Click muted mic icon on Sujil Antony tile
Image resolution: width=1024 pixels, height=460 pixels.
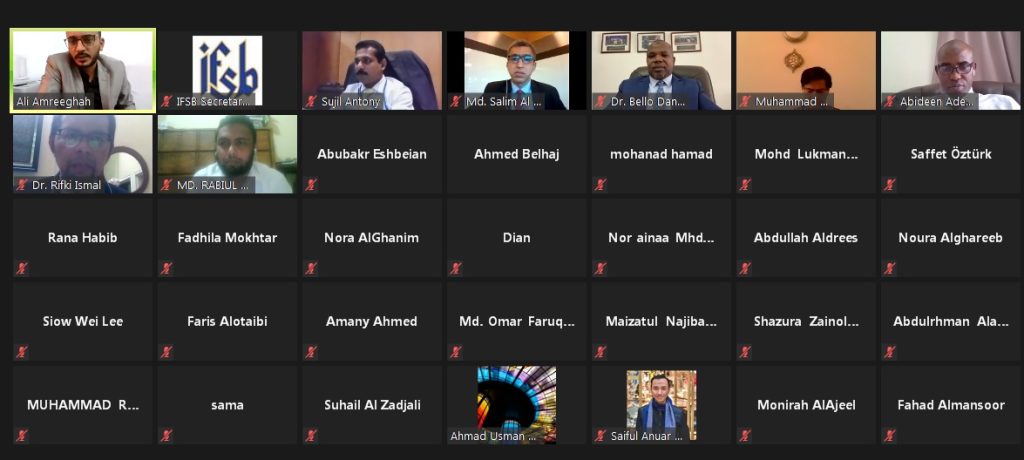pyautogui.click(x=311, y=101)
